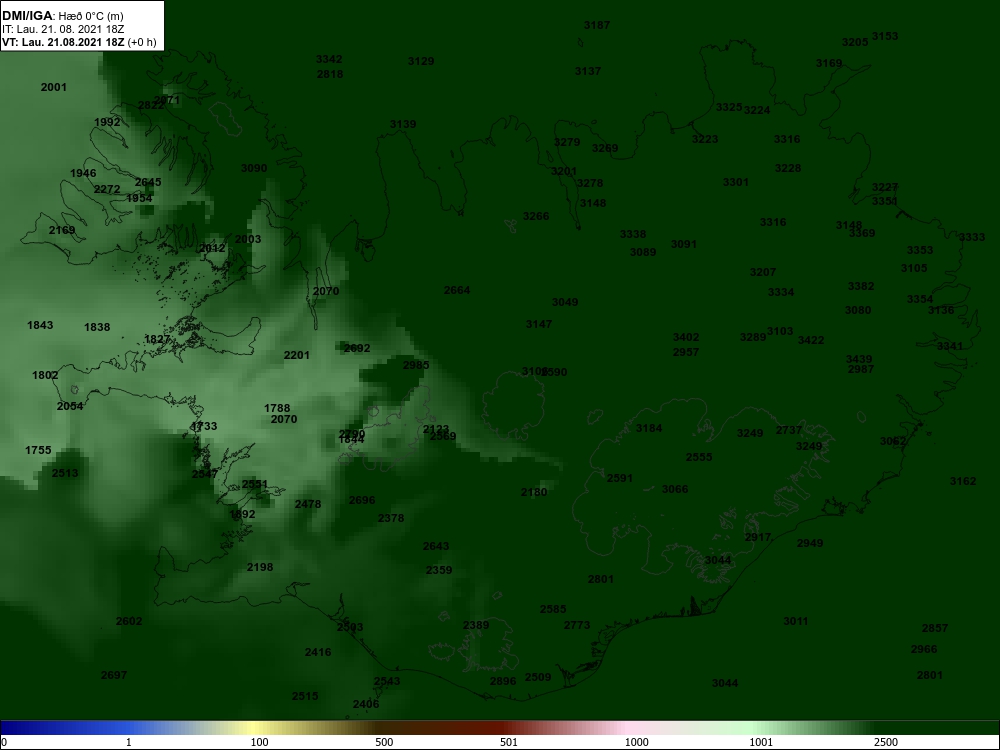Screen dimensions: 1000x750
Task: Click the map value 3402
Action: click(x=686, y=337)
